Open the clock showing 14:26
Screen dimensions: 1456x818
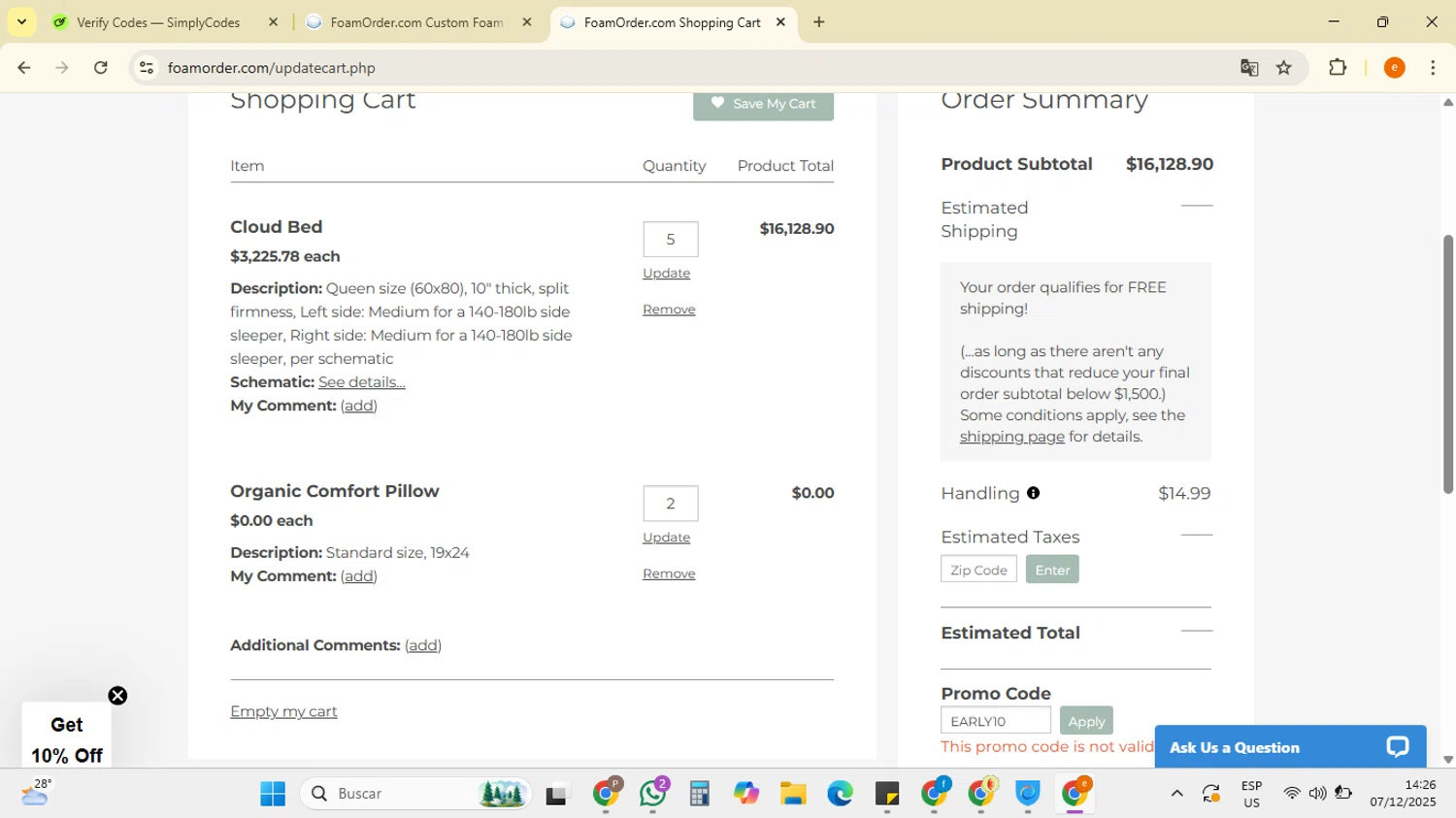click(1403, 794)
